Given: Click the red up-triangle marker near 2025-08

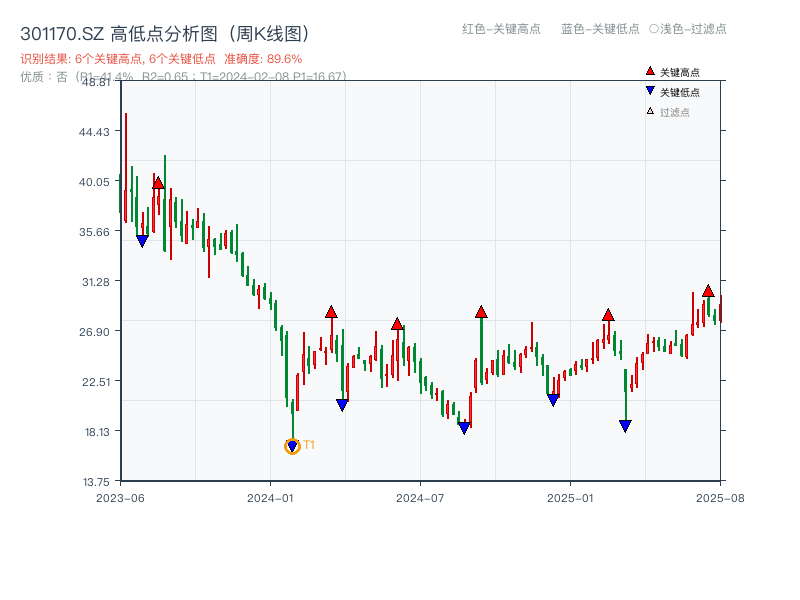Looking at the screenshot, I should coord(709,293).
